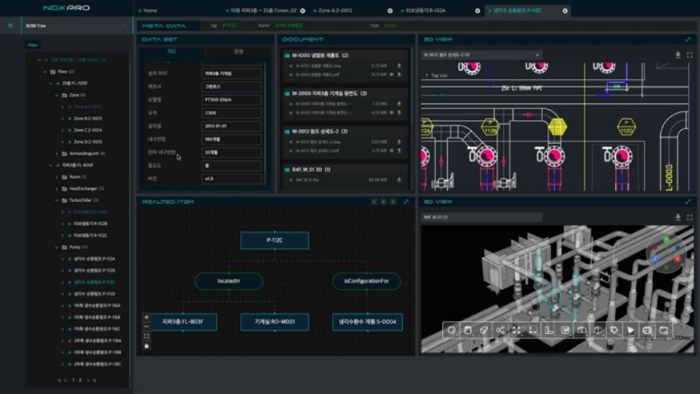This screenshot has width=700, height=394.
Task: Download the 3D view model B4F_M_01
Action: click(678, 217)
